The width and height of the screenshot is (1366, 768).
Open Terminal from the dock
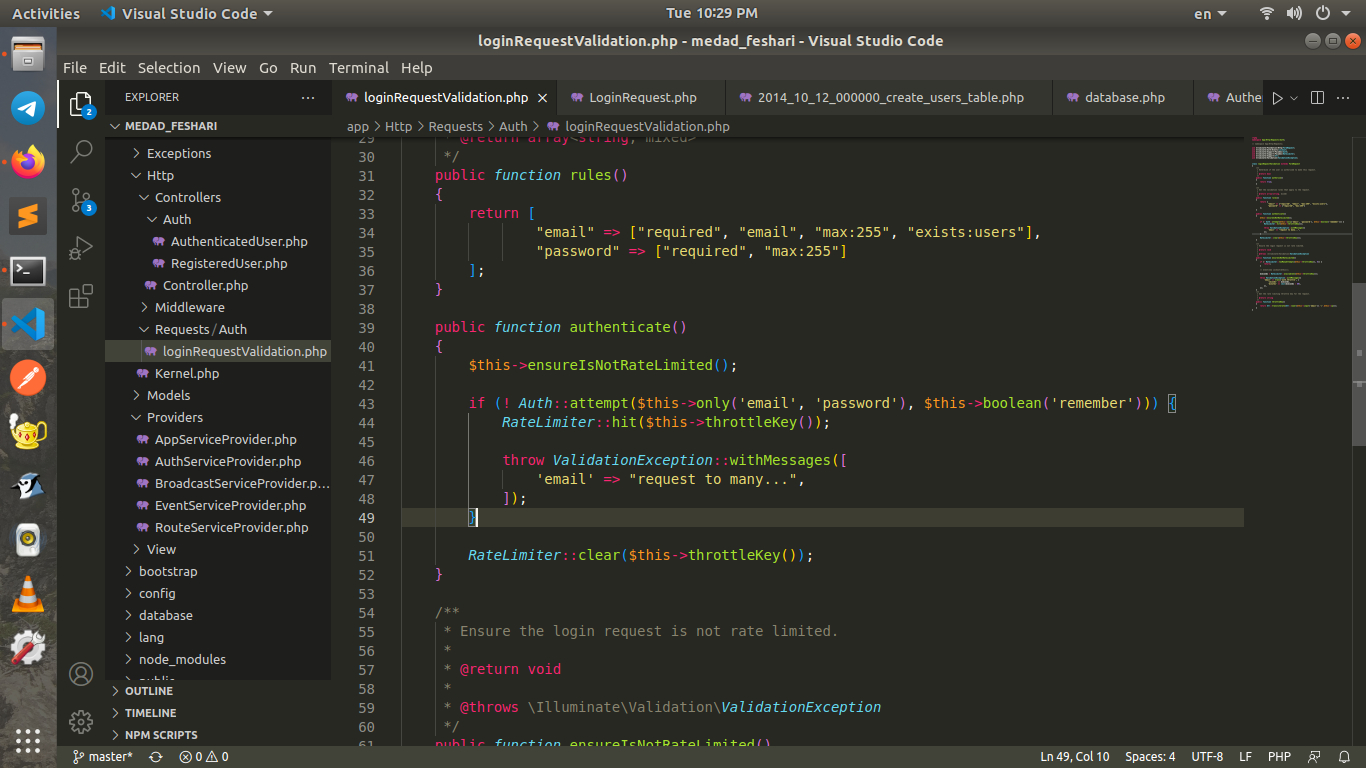[28, 269]
